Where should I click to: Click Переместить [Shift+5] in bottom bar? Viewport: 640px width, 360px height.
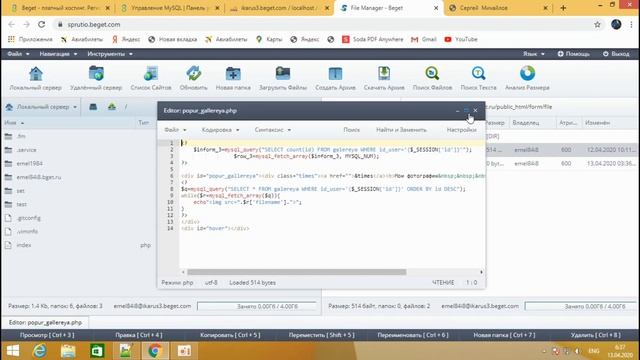pyautogui.click(x=322, y=335)
